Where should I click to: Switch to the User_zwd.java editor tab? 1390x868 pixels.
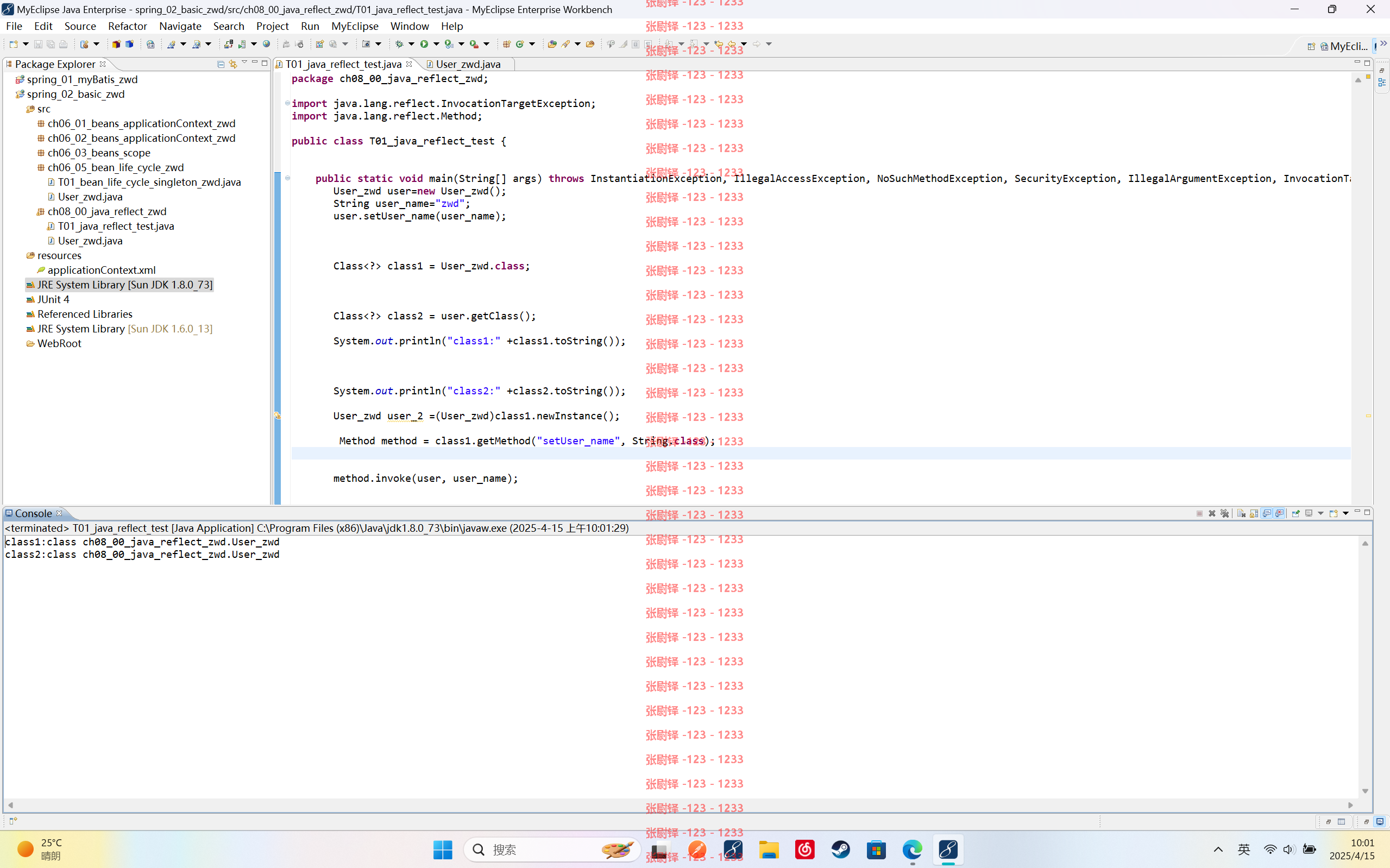468,64
